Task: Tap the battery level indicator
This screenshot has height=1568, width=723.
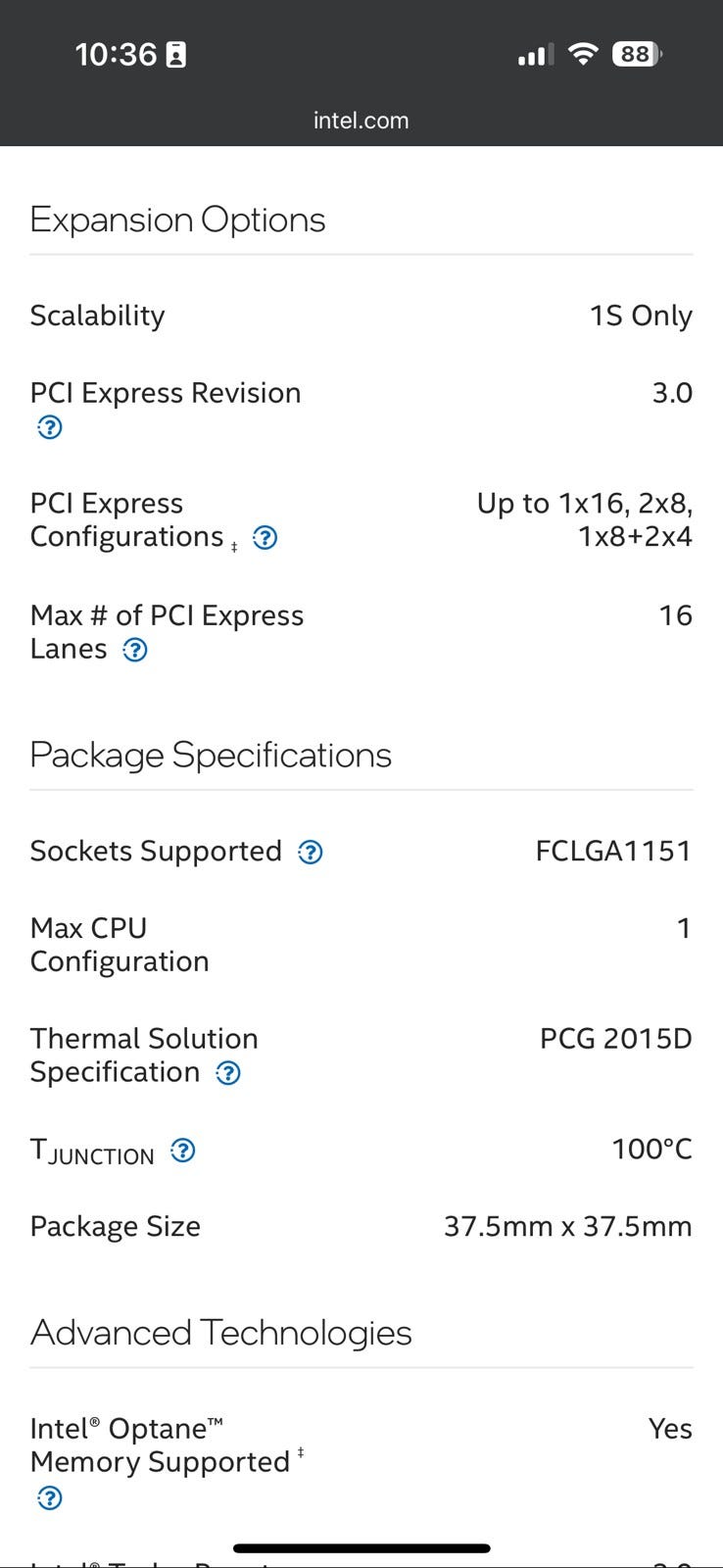Action: [x=637, y=55]
